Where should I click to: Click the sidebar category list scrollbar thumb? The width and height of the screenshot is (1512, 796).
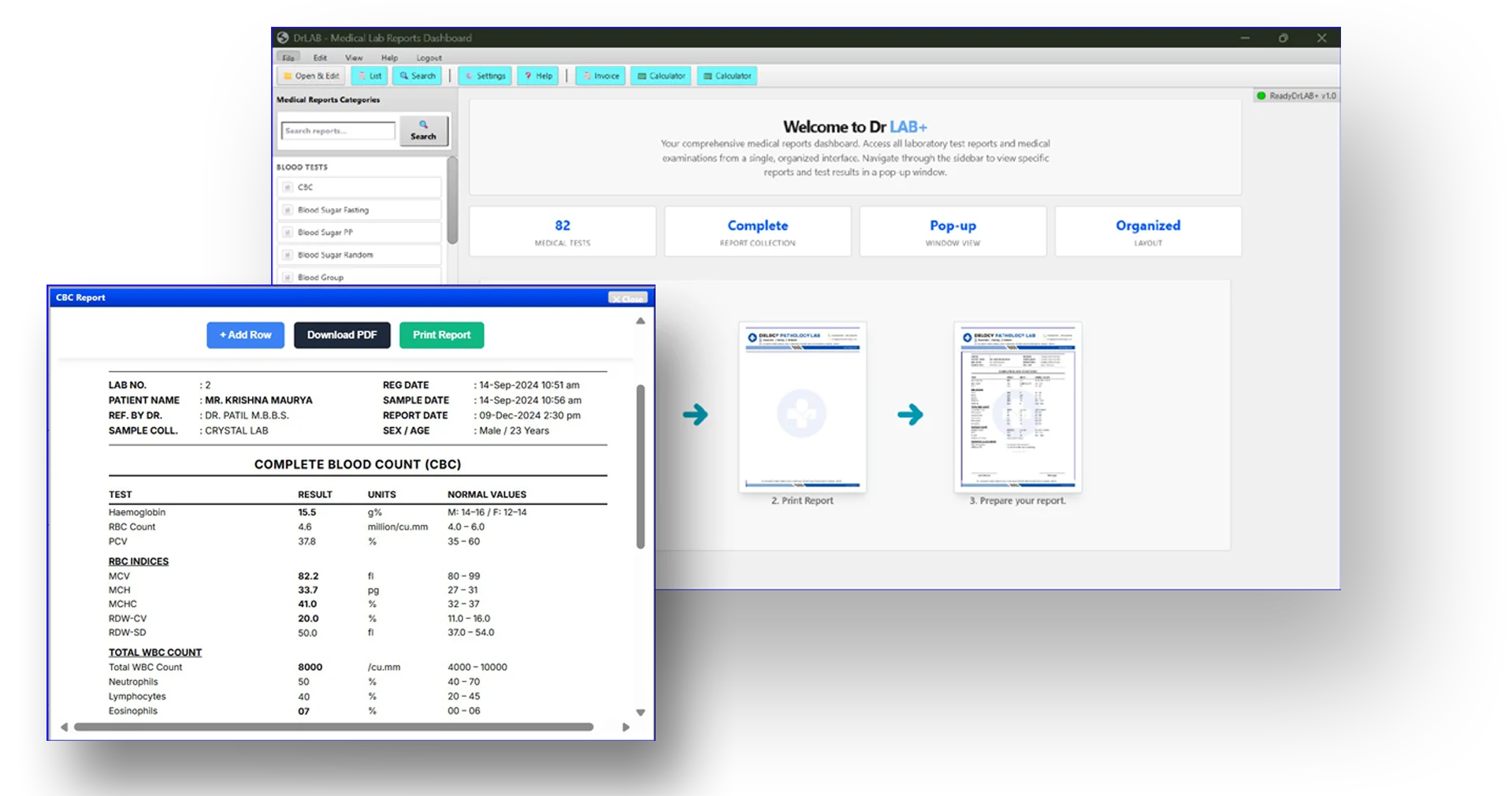[452, 201]
